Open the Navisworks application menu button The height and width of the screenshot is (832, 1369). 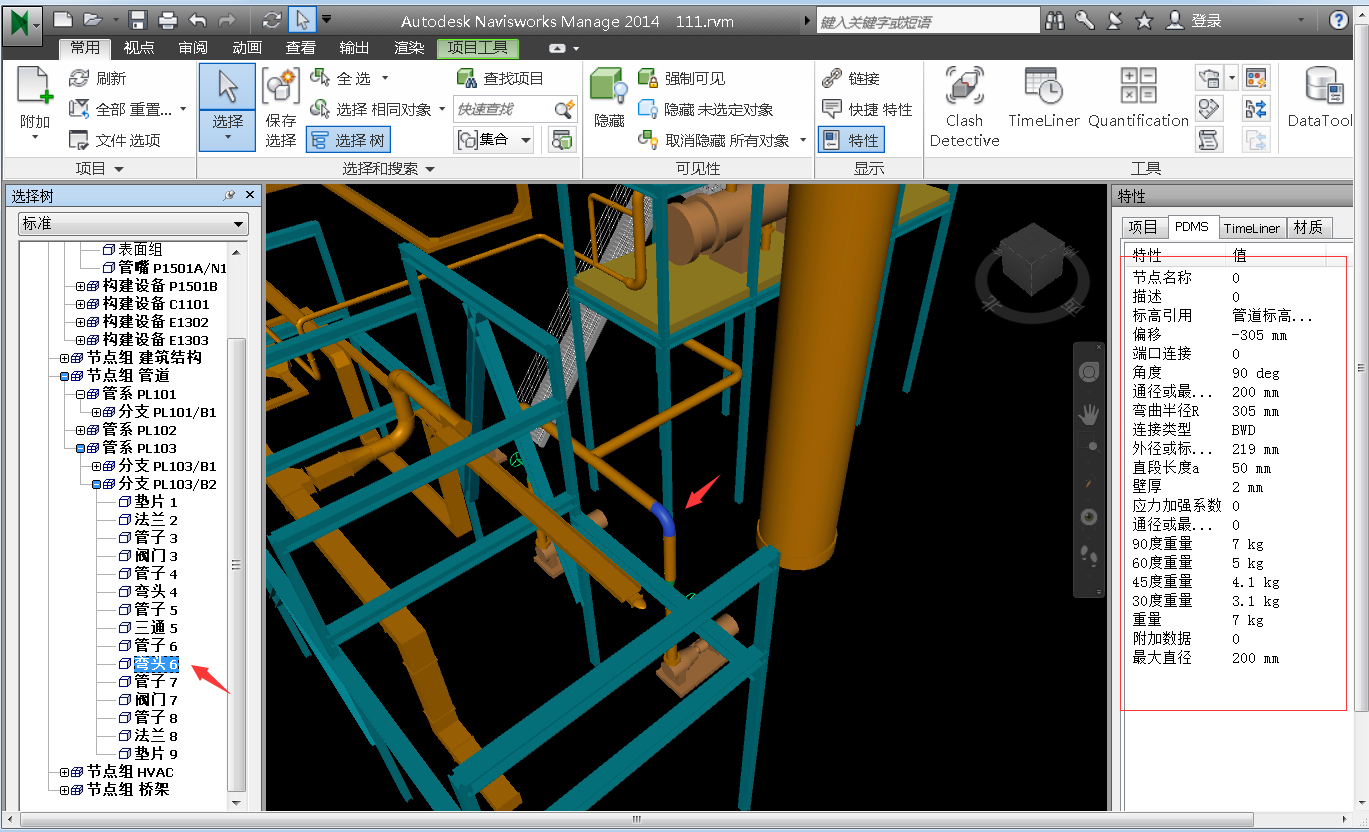22,24
